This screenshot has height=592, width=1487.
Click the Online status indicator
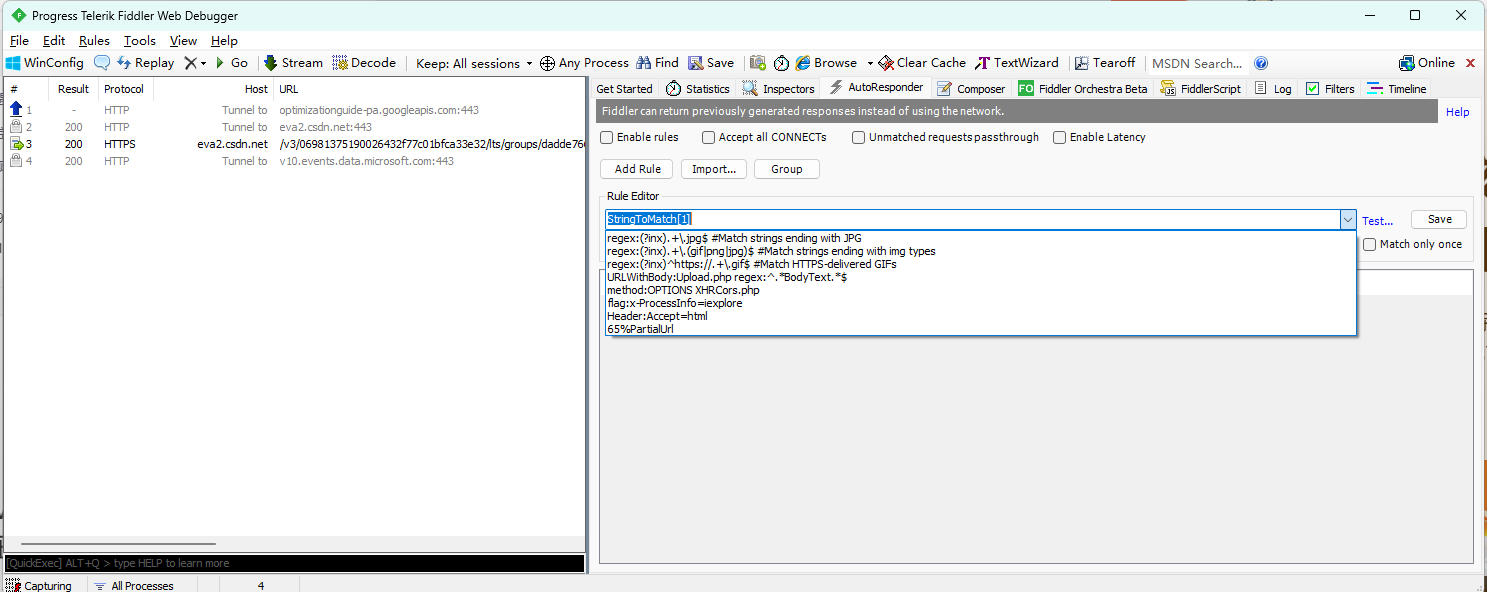pos(1427,63)
